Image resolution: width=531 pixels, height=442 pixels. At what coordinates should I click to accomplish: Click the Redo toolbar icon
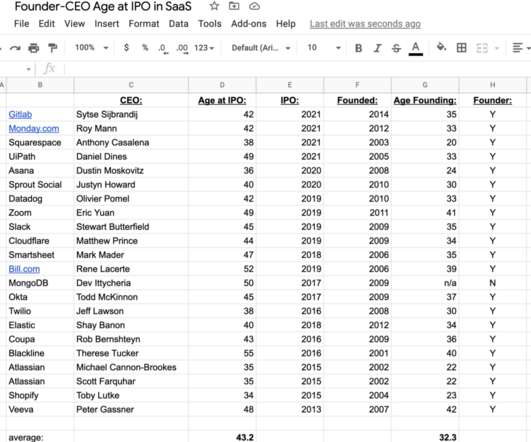point(15,48)
